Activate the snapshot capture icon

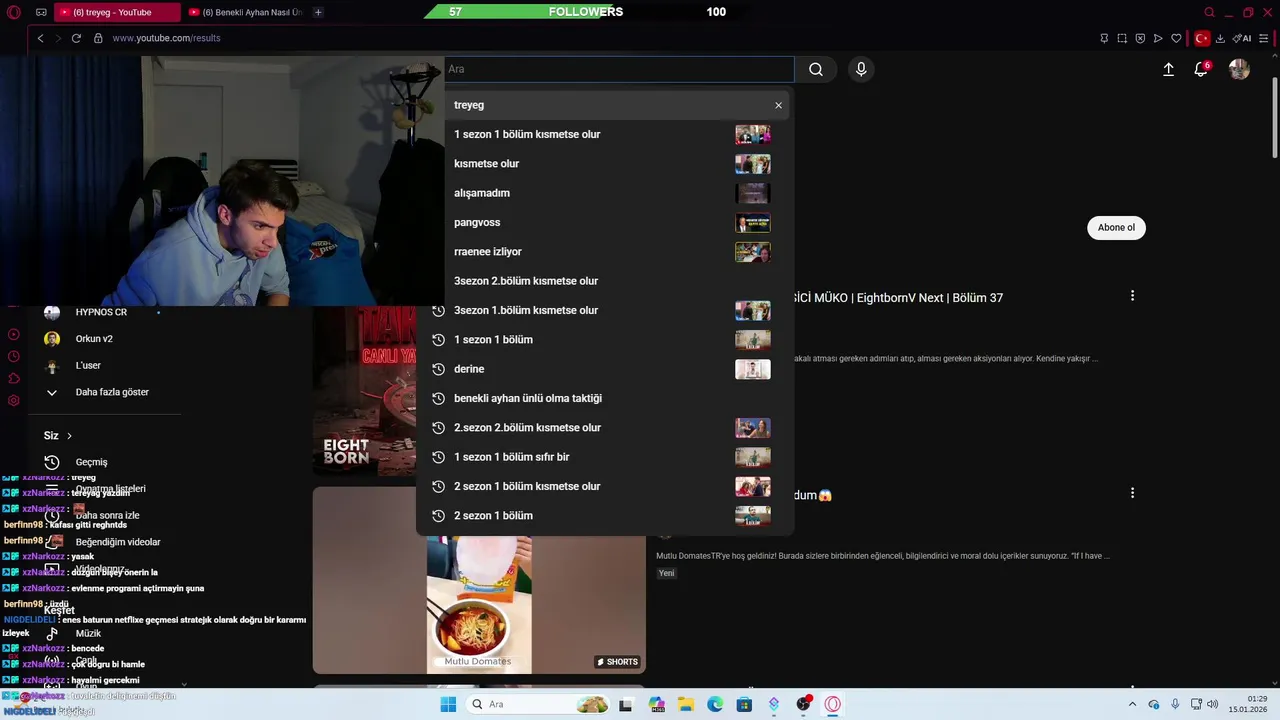1122,38
